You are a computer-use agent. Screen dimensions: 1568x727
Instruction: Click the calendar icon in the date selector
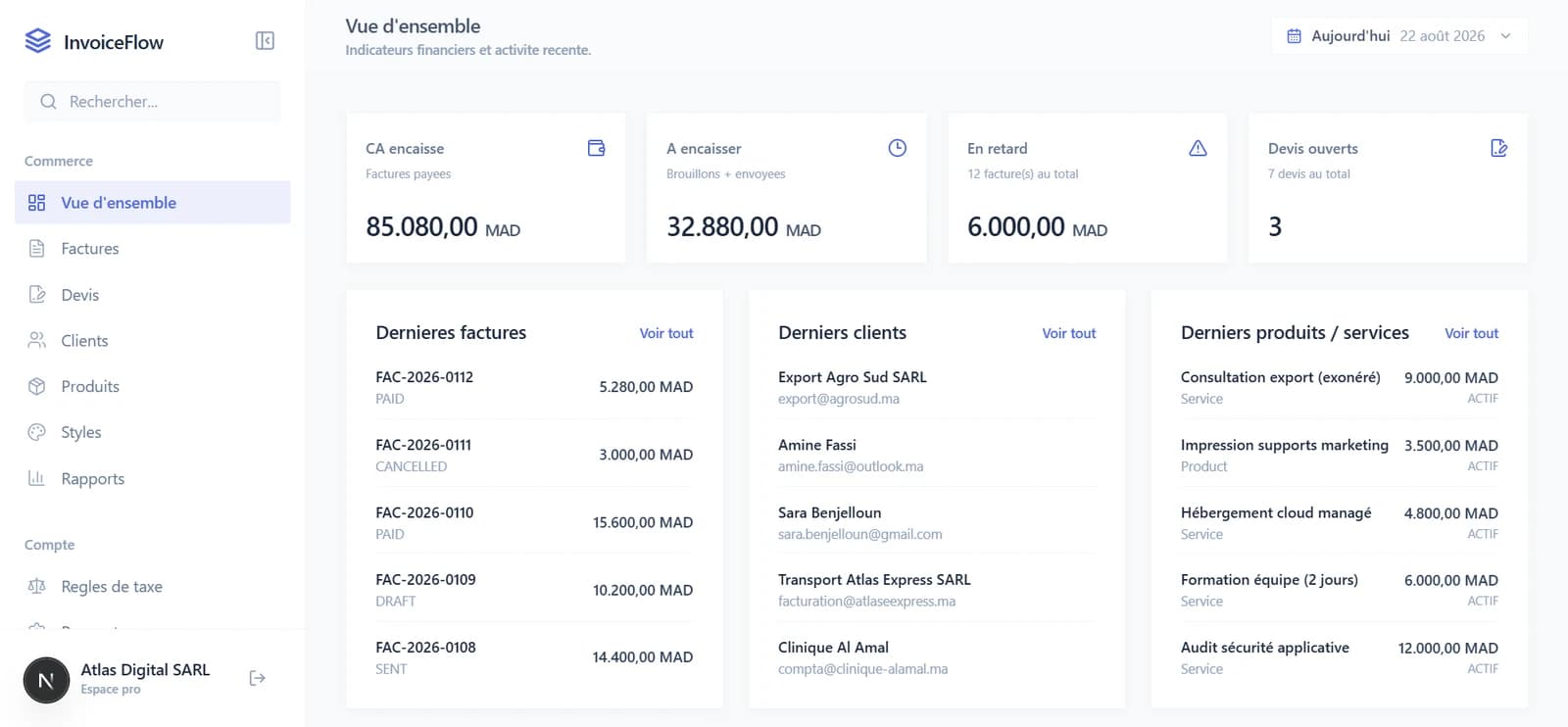pos(1294,36)
